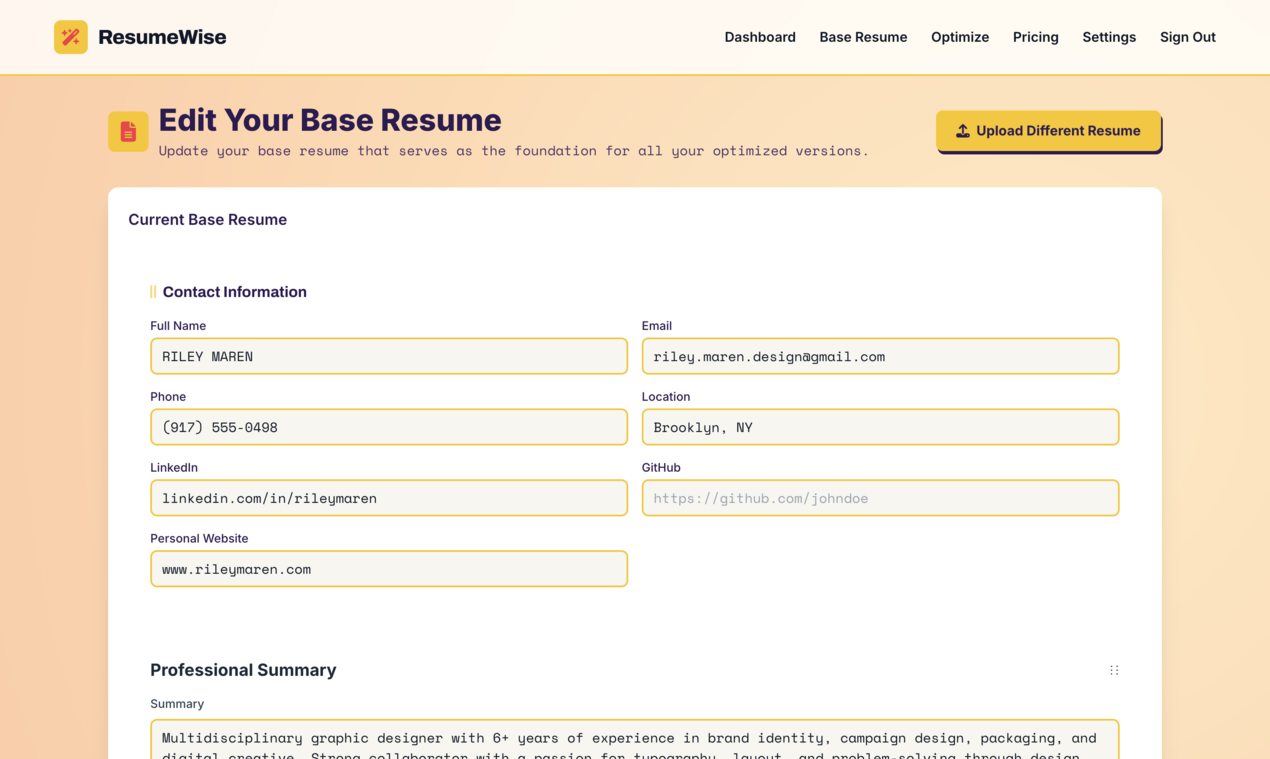
Task: Click the Location field with Brooklyn, NY
Action: tap(880, 427)
